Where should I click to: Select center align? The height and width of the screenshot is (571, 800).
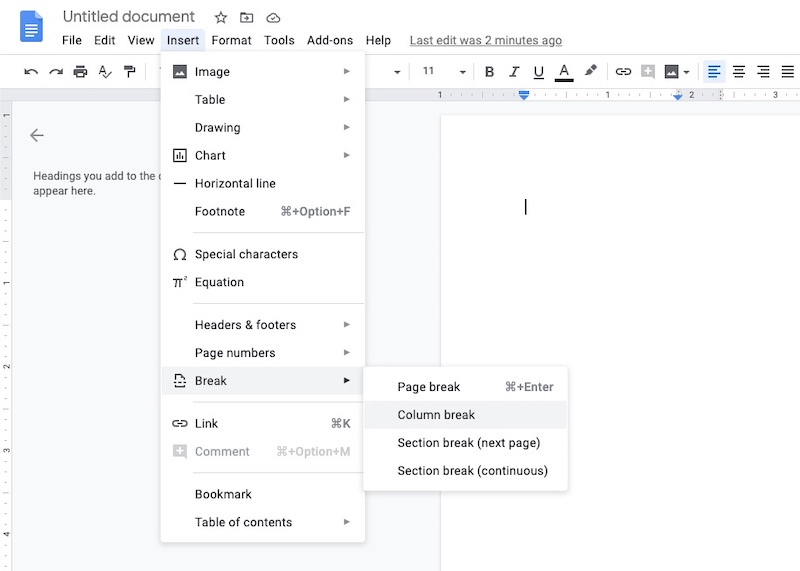click(738, 71)
